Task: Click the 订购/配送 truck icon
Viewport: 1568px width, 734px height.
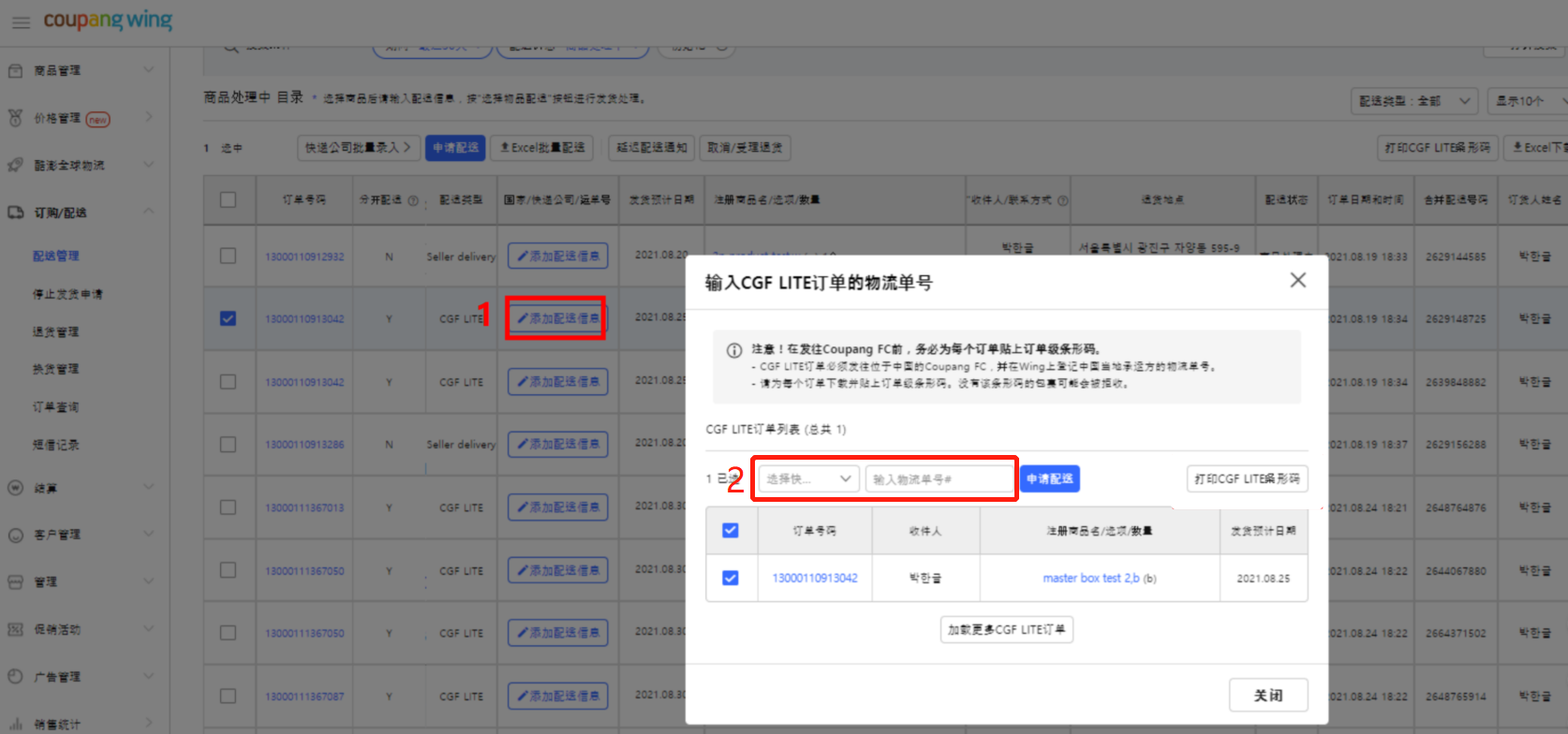Action: click(15, 213)
